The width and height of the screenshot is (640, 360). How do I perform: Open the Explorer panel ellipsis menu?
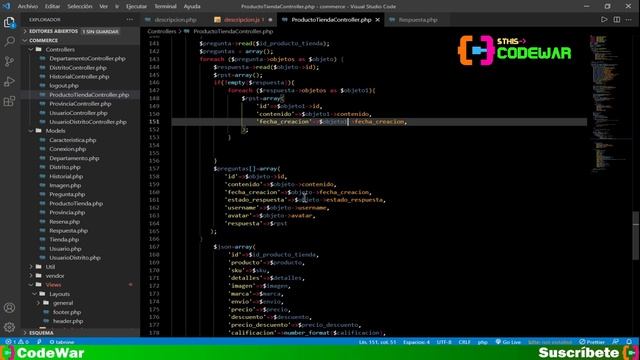(130, 20)
